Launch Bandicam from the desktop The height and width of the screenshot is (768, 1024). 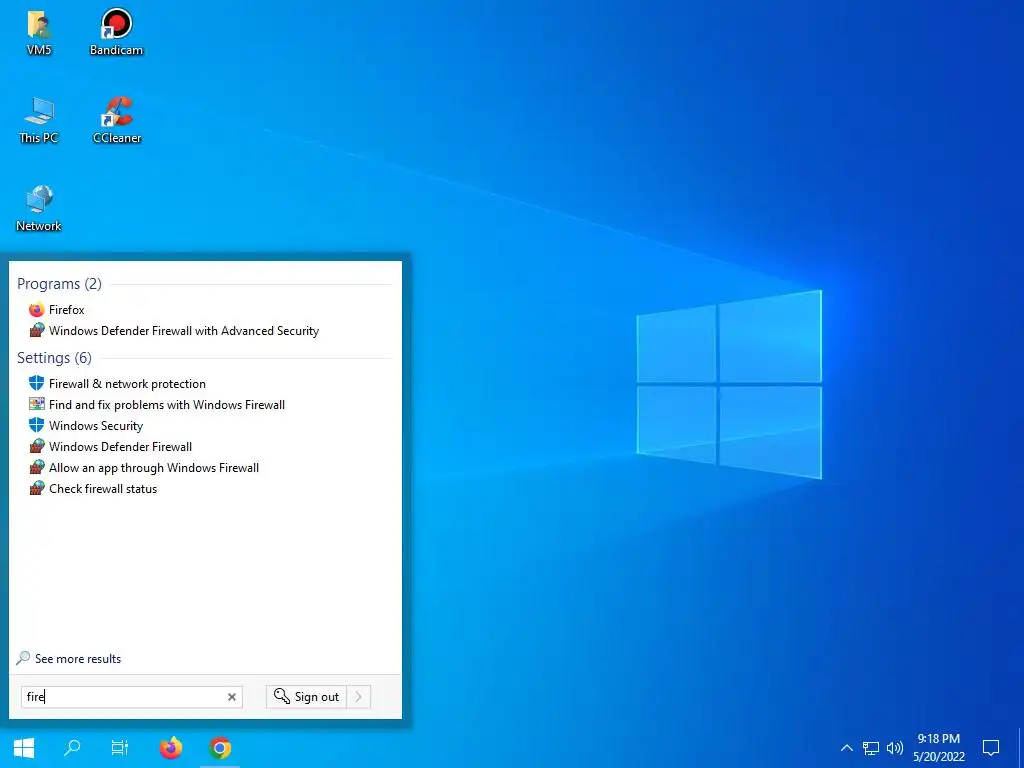(x=116, y=32)
